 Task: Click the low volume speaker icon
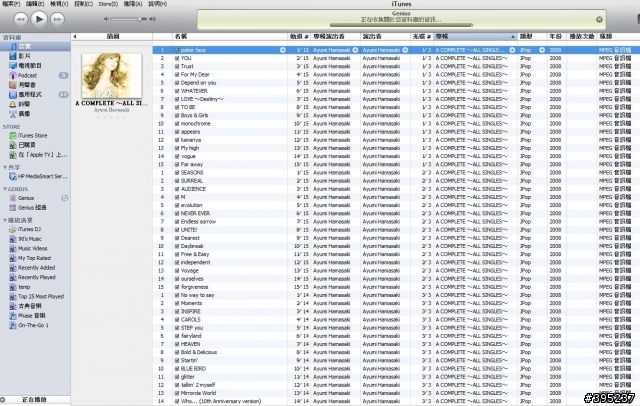[x=106, y=19]
